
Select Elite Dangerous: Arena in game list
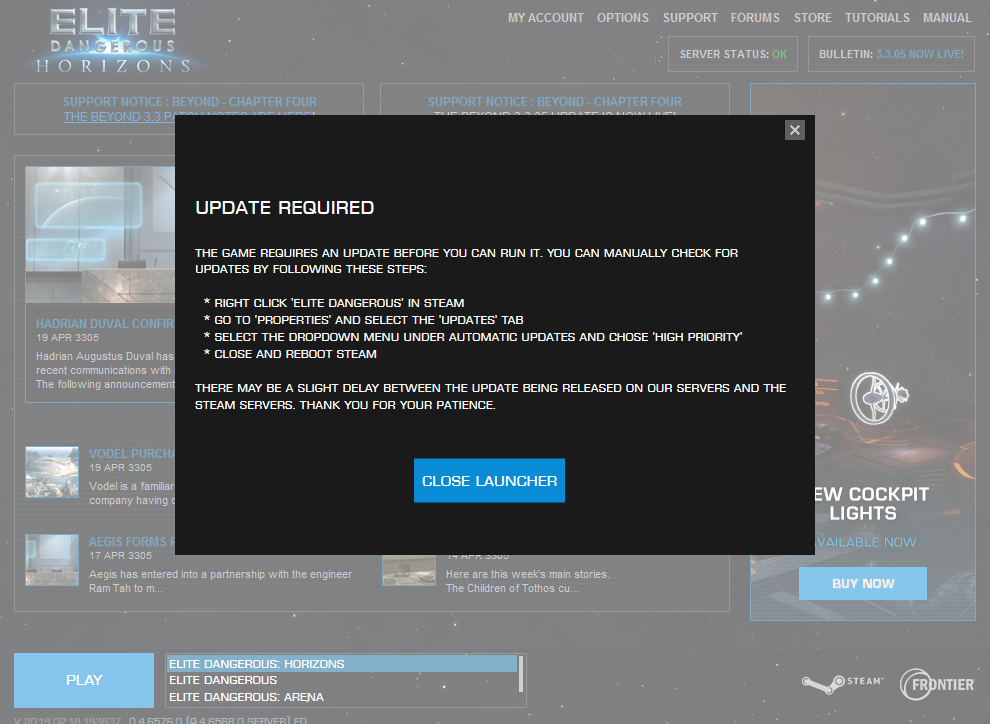[342, 697]
